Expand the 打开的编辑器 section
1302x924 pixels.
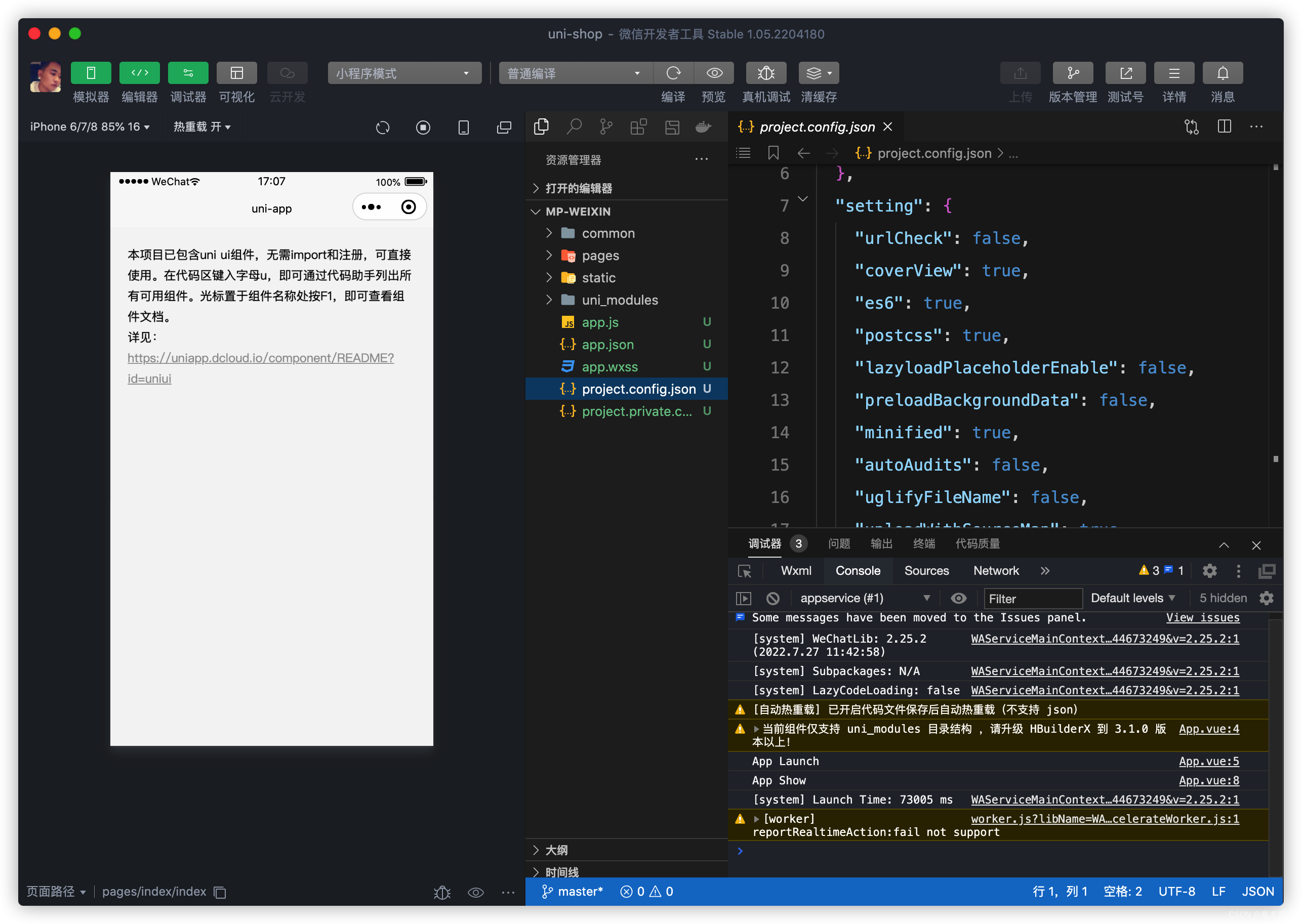point(627,188)
